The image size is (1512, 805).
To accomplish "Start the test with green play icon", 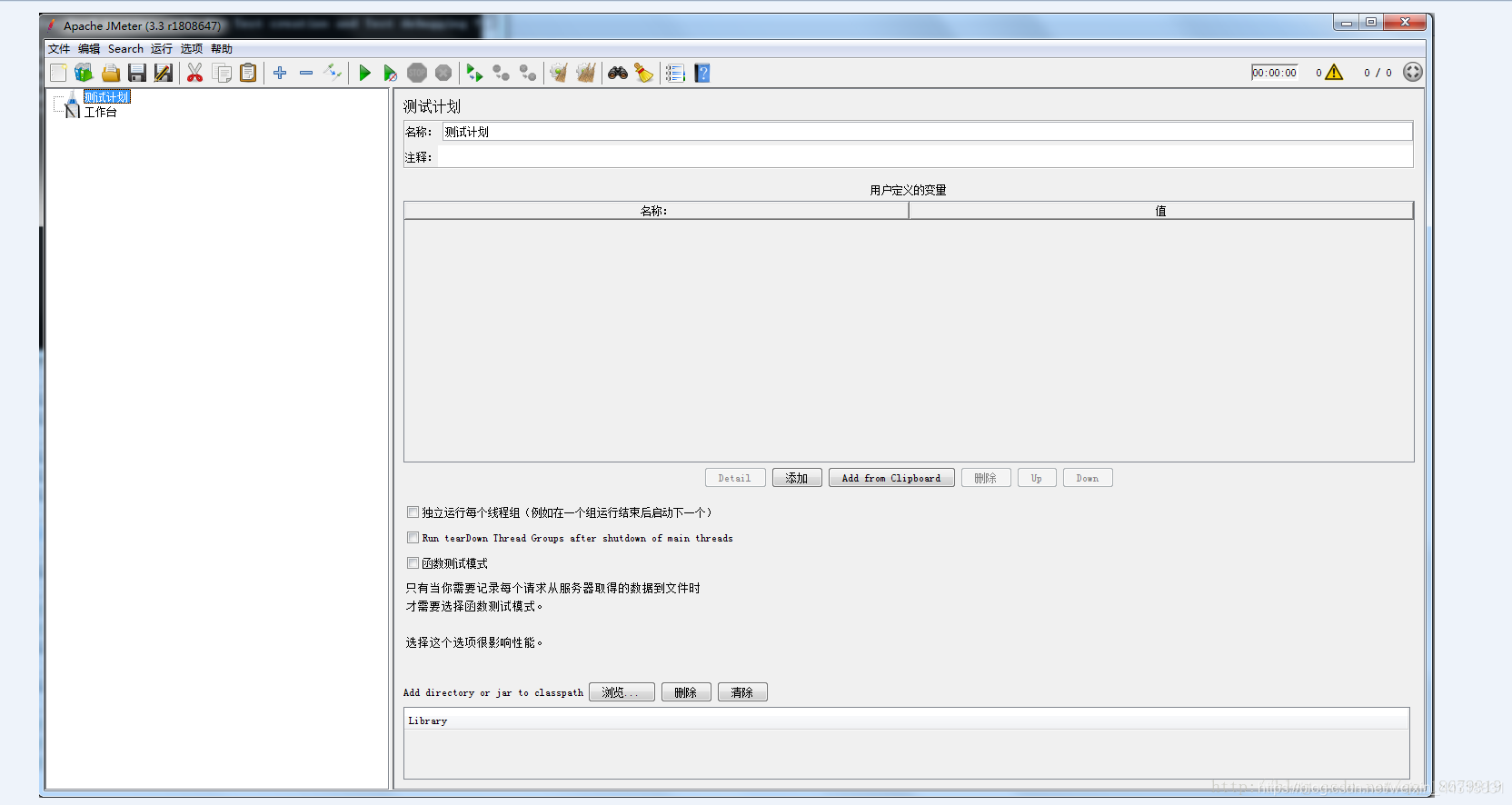I will (x=364, y=73).
